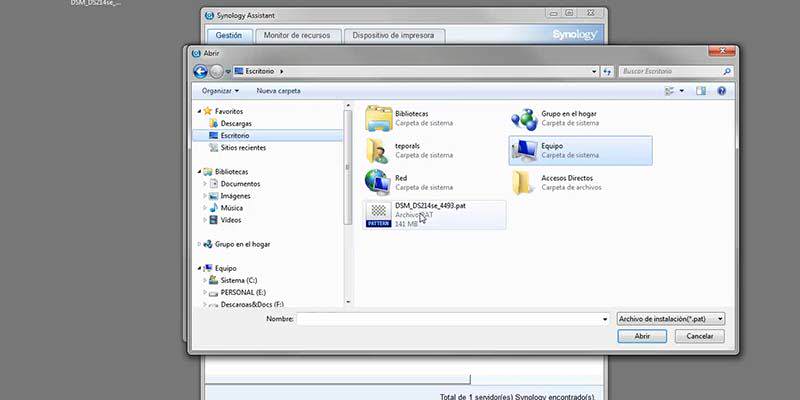Image resolution: width=800 pixels, height=400 pixels.
Task: Select PERSONAL (E:) drive
Action: (x=243, y=293)
